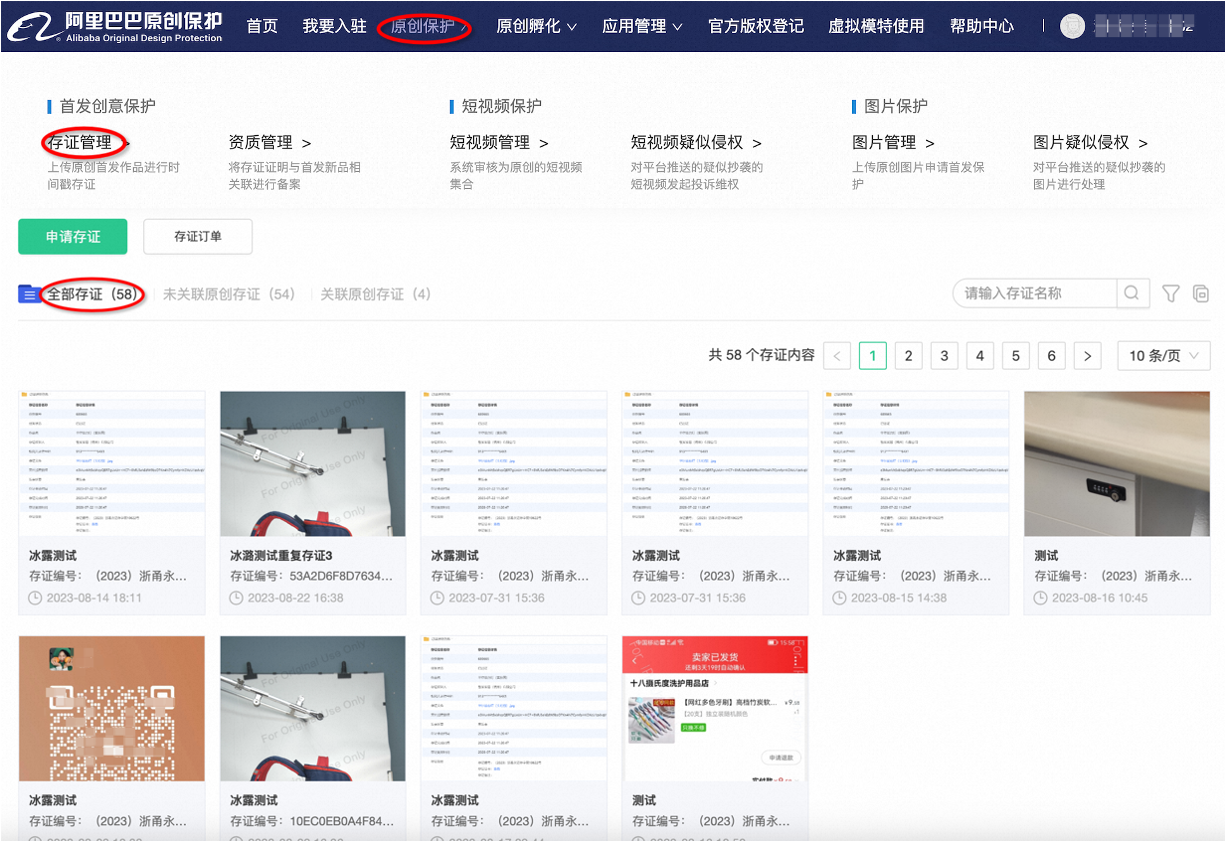Go to previous page arrow

(837, 356)
